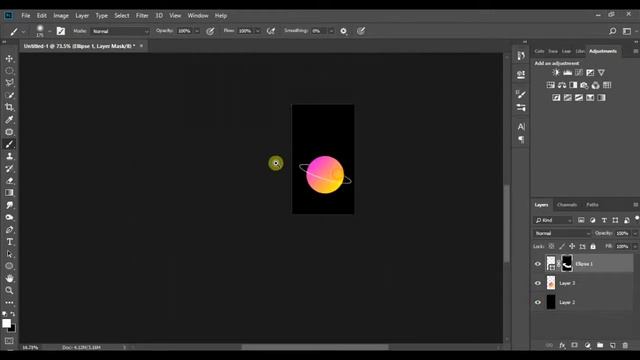Open the layer blend mode Normal dropdown

[562, 233]
